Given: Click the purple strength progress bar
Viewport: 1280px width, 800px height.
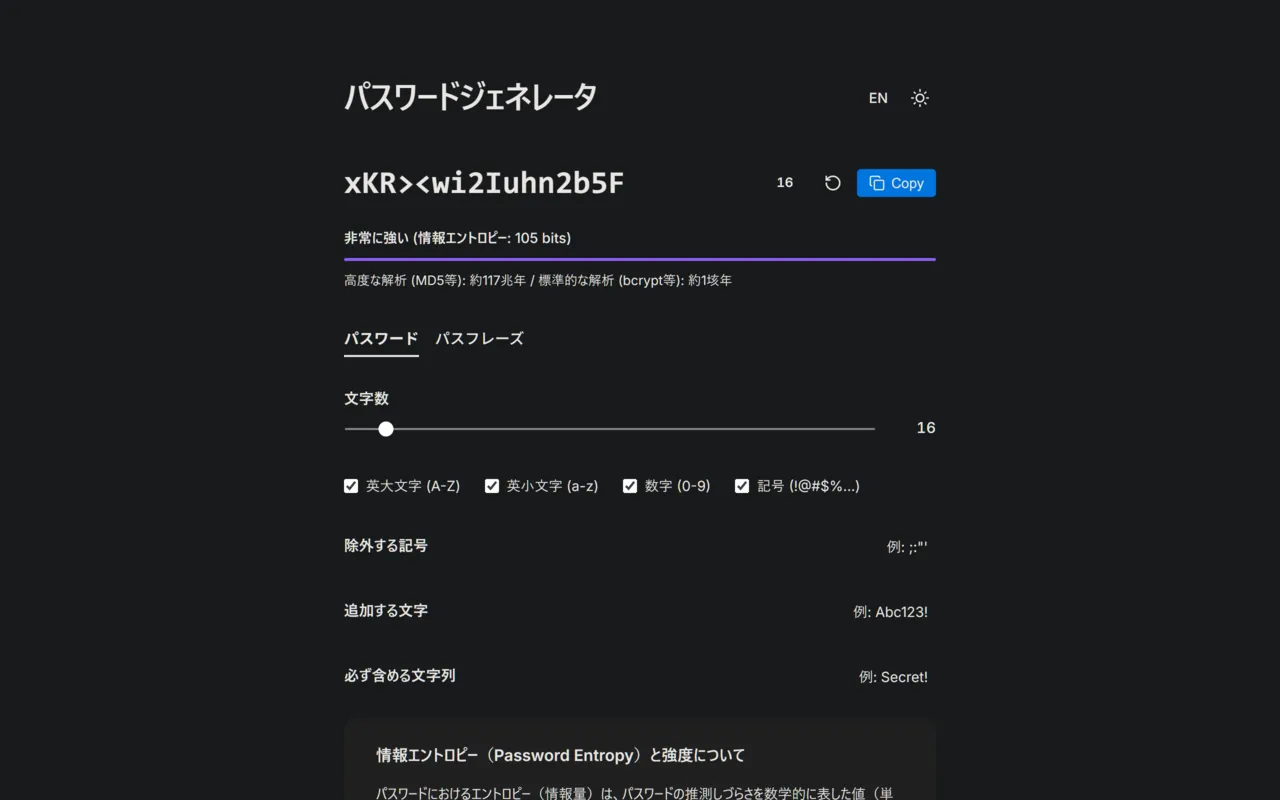Looking at the screenshot, I should [640, 259].
